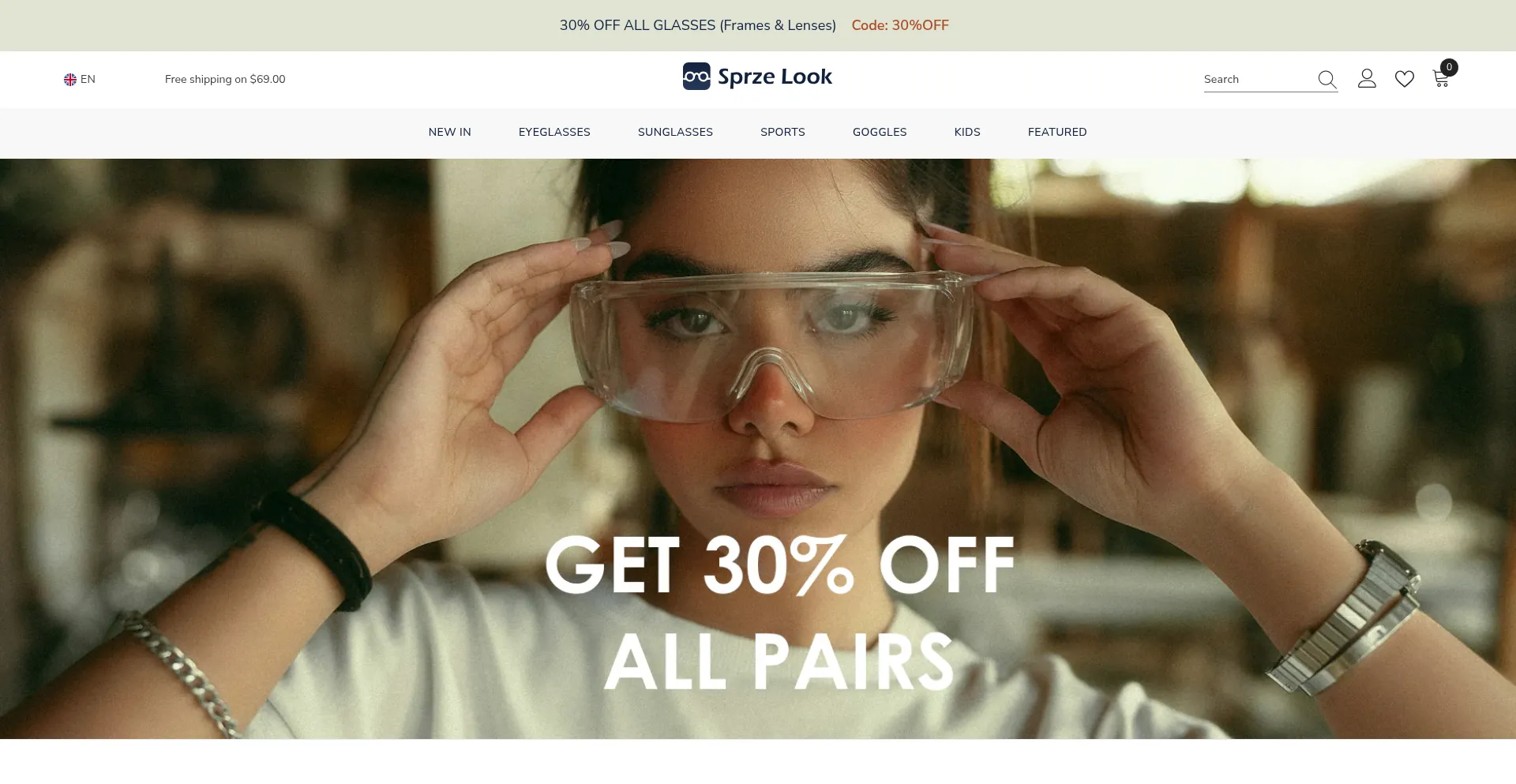The image size is (1516, 784).
Task: Open the Sports menu item
Action: 782,132
